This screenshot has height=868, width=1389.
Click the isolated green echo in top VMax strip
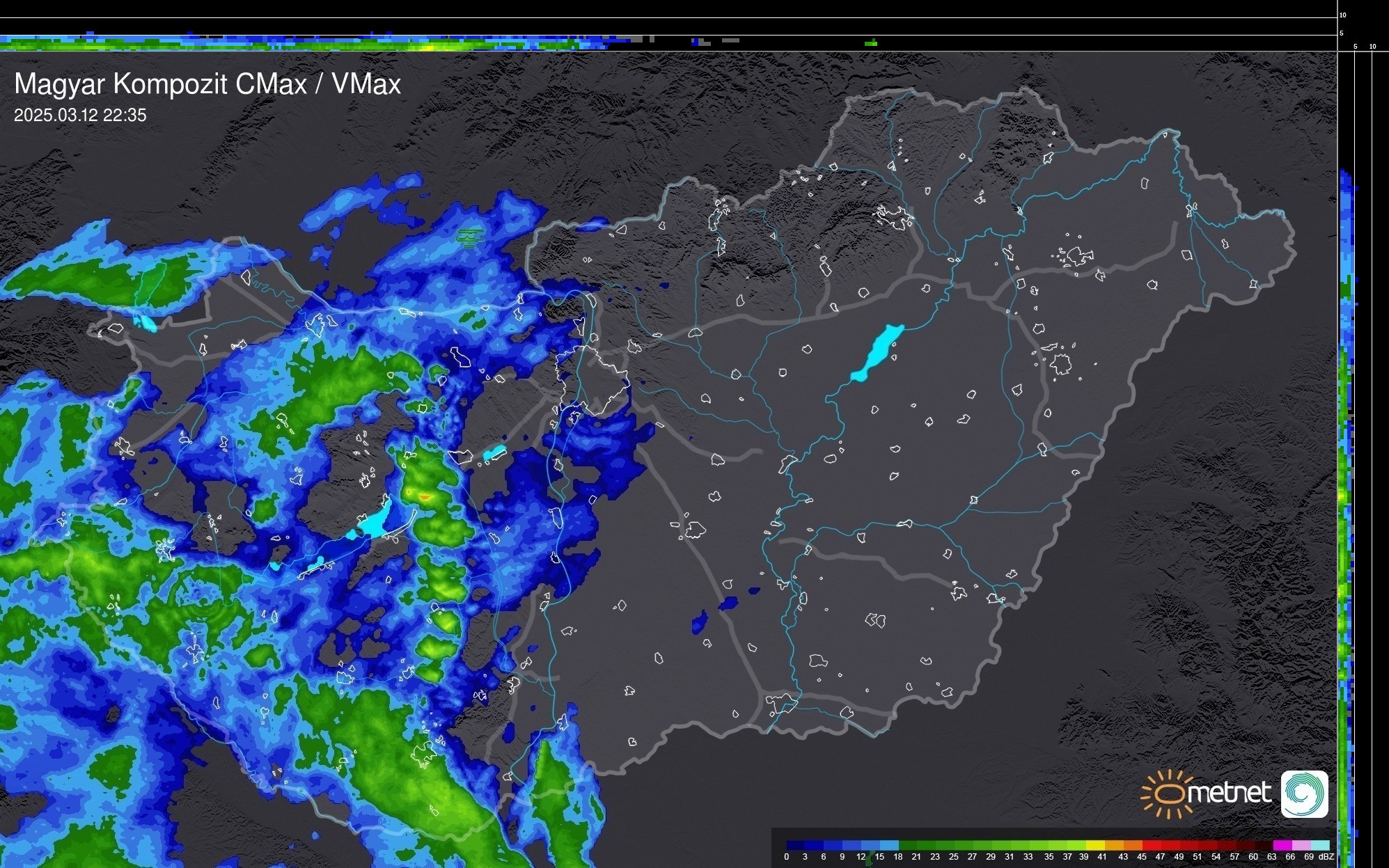coord(870,43)
